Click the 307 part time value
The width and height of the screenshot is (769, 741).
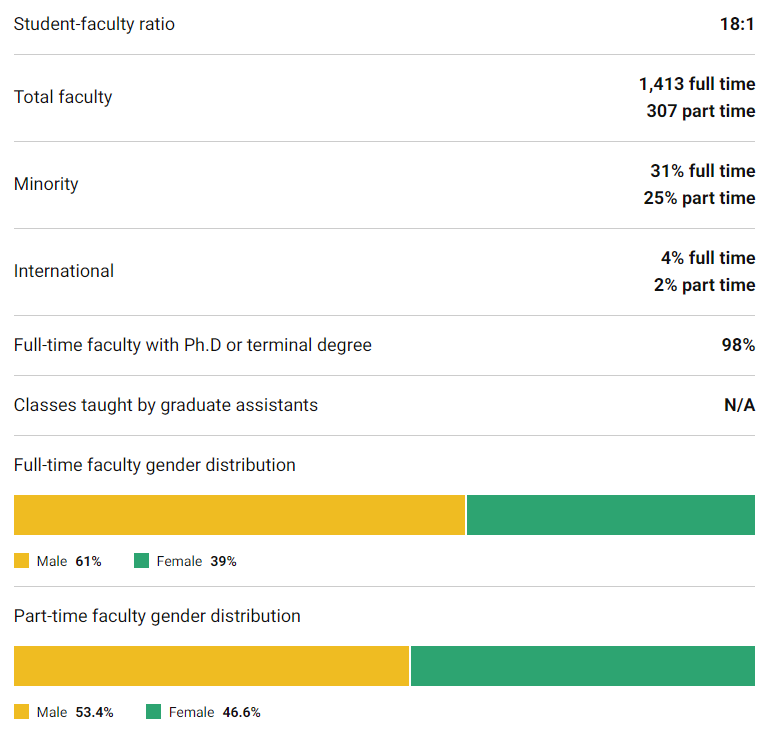[700, 111]
